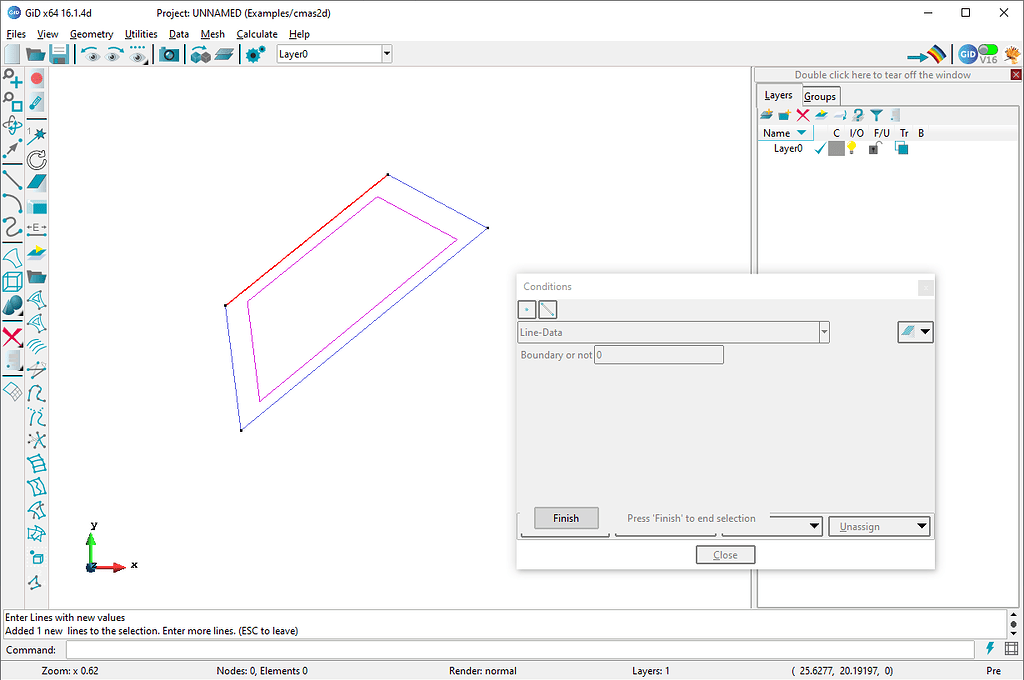Open the Calculate menu
The width and height of the screenshot is (1024, 680).
pyautogui.click(x=257, y=34)
